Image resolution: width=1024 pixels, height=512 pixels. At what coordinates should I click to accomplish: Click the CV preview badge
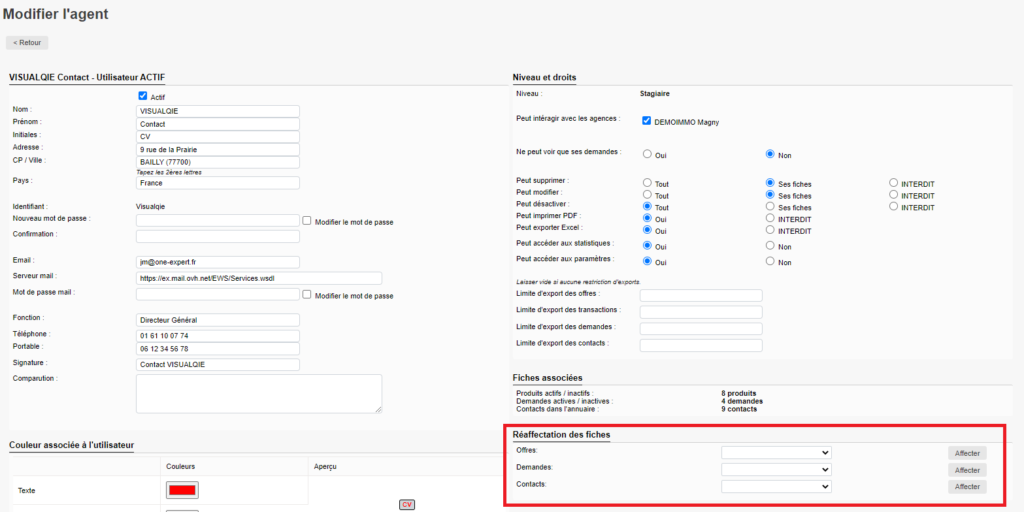[x=407, y=505]
